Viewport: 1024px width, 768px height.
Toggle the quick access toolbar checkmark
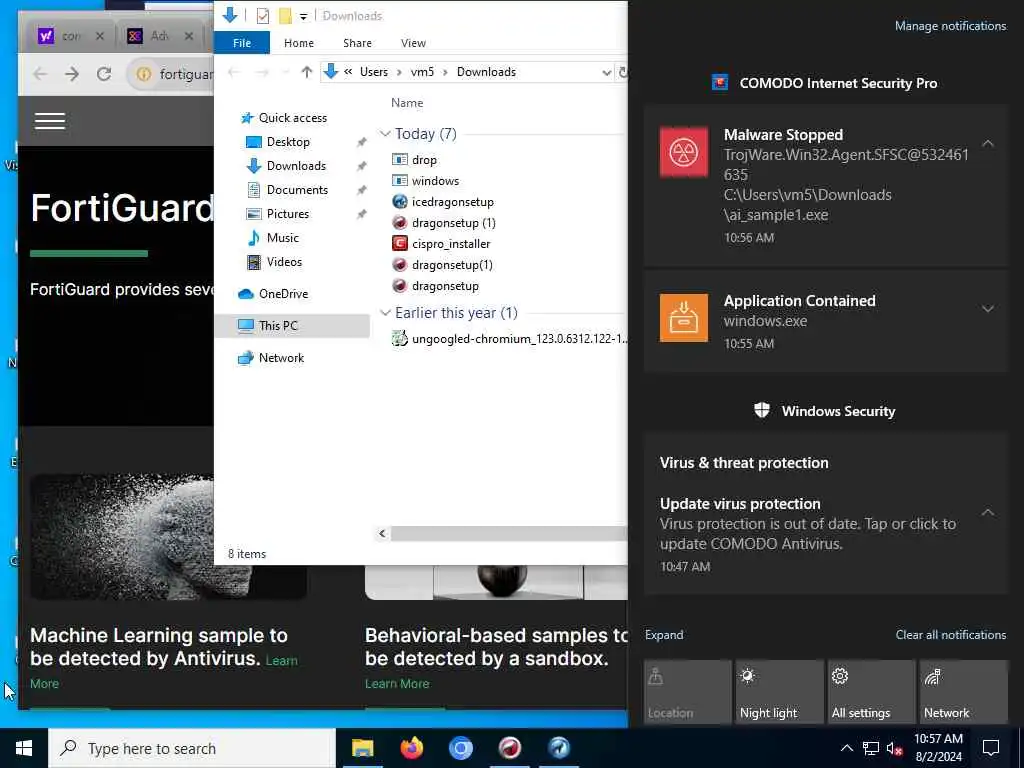[263, 16]
